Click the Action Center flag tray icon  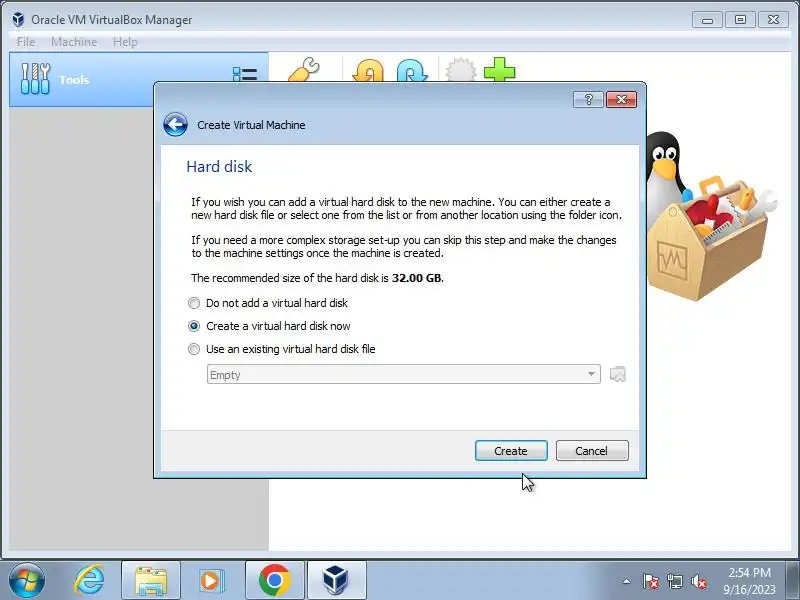tap(651, 581)
